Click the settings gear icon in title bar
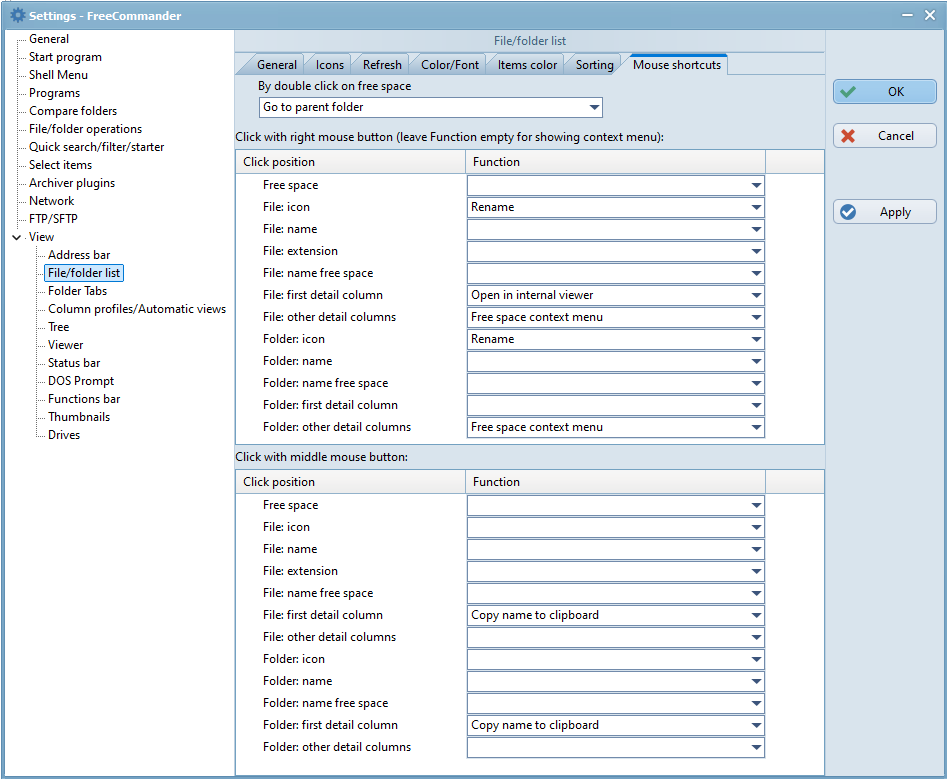This screenshot has width=947, height=779. pyautogui.click(x=18, y=15)
